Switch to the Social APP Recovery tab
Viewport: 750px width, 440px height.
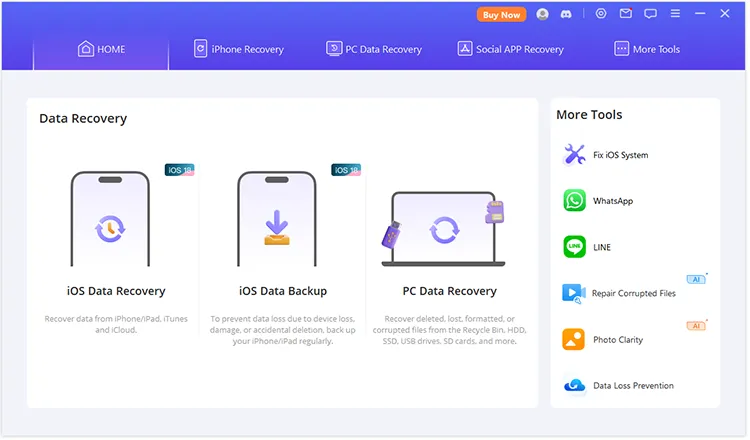[x=510, y=49]
